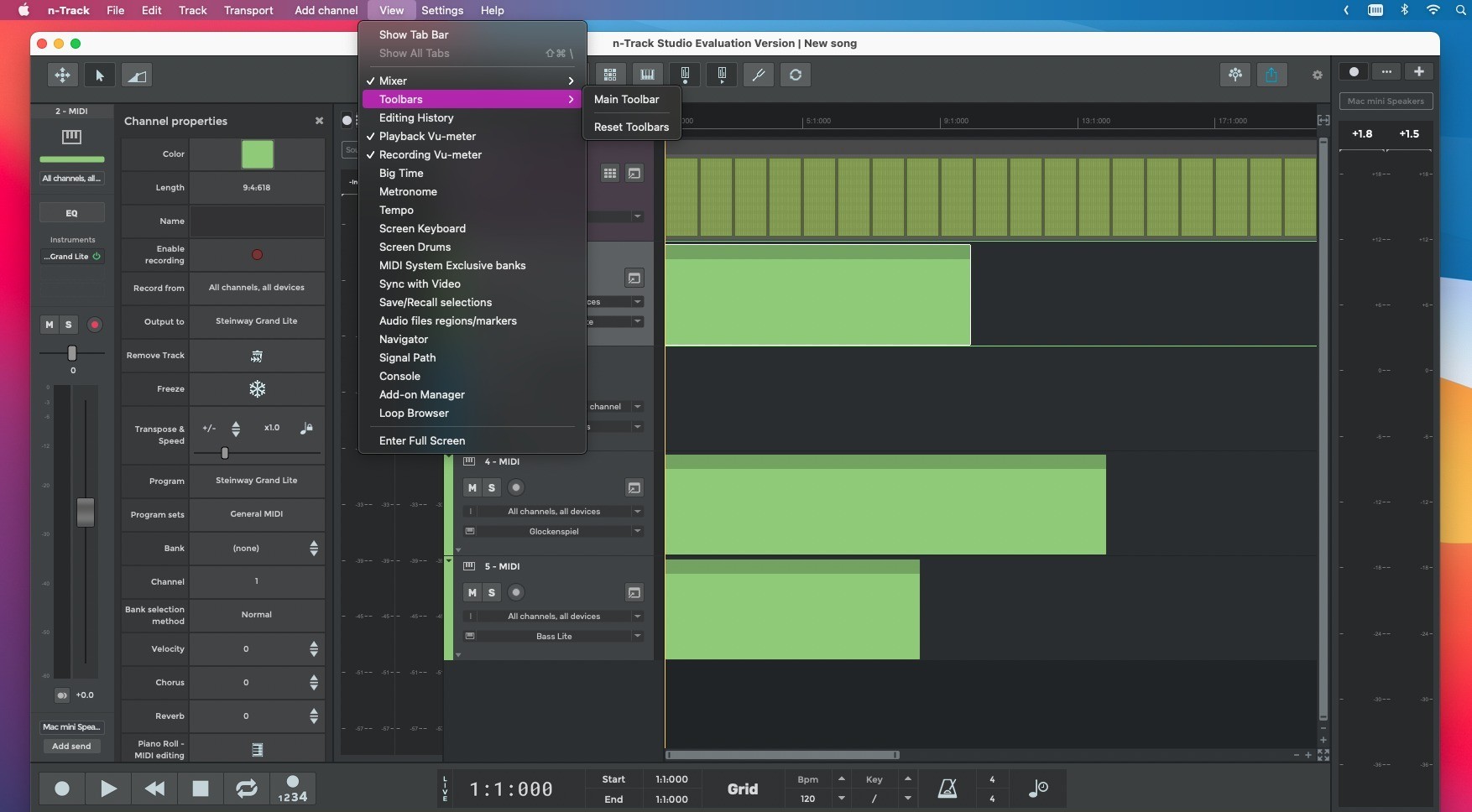Click the three dots more options button
The image size is (1472, 812).
[x=1386, y=72]
